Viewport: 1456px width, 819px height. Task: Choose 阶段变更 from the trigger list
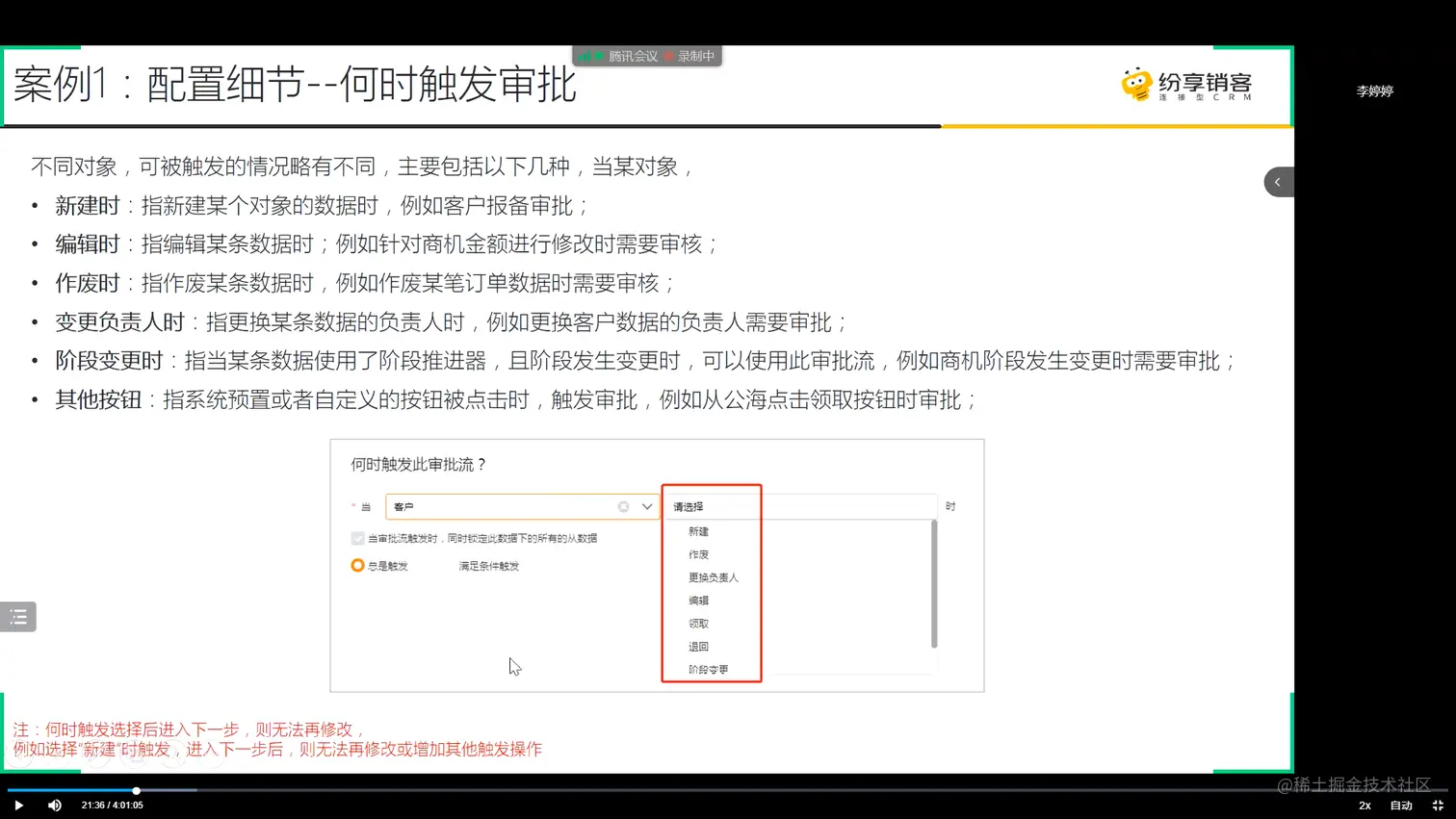pyautogui.click(x=709, y=670)
